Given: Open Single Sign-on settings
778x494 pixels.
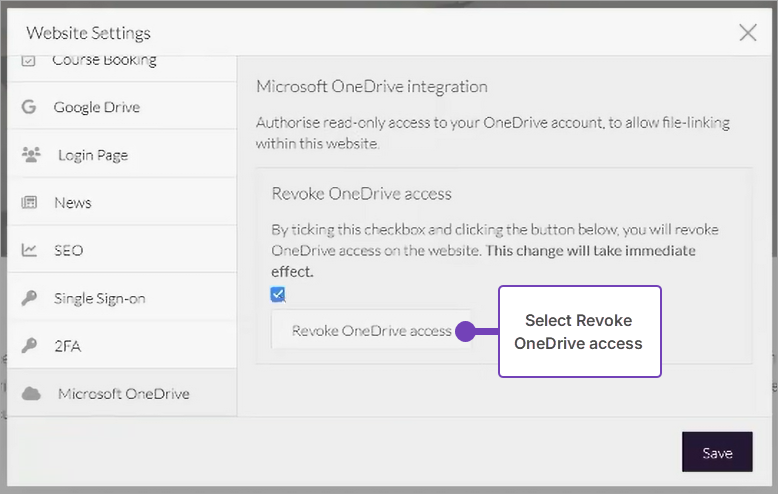Looking at the screenshot, I should [x=100, y=298].
